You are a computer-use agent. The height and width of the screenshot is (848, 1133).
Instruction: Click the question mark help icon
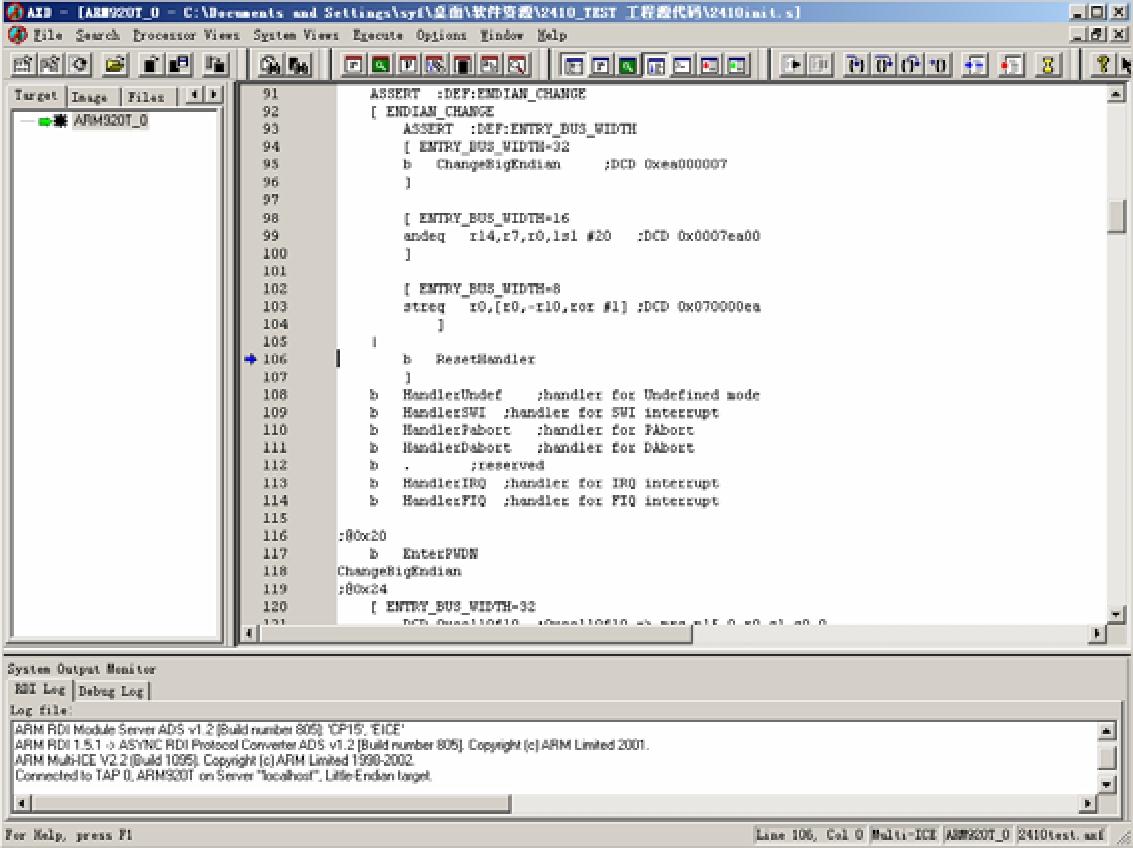(x=1104, y=64)
